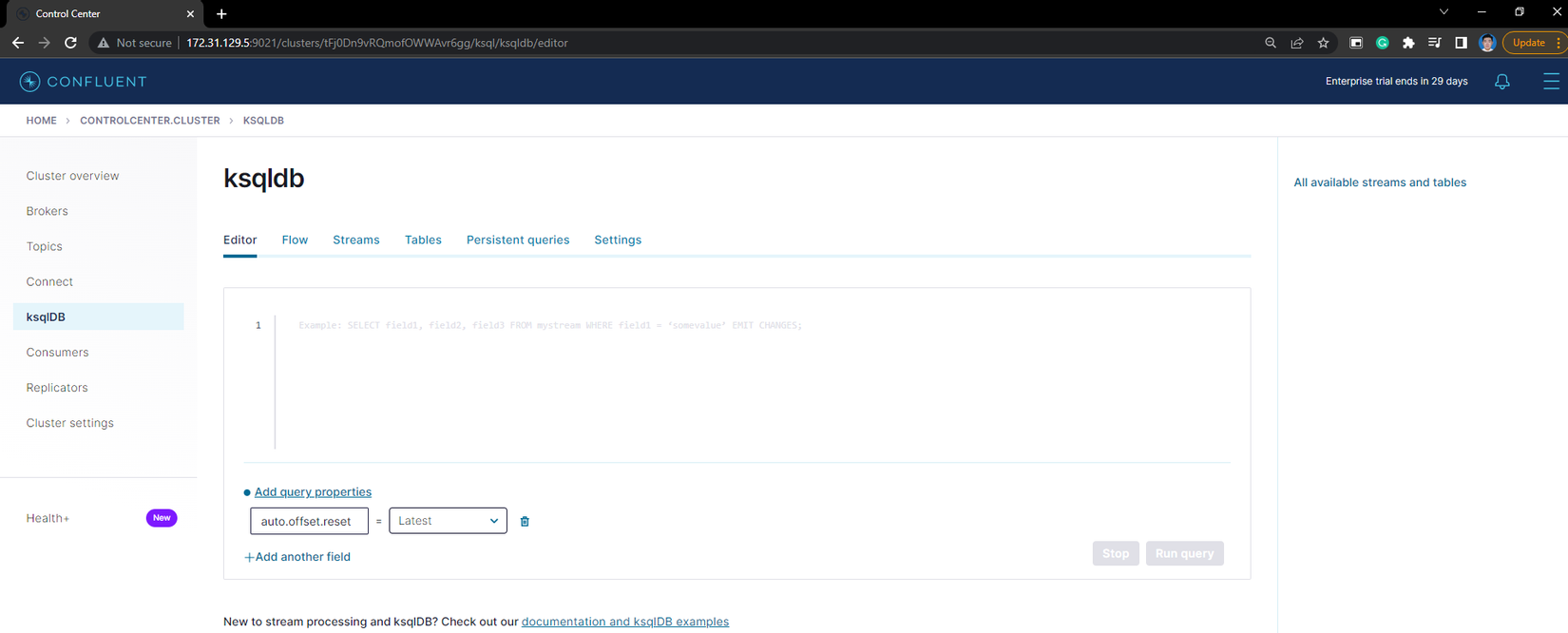Click the KSQLDB breadcrumb
The image size is (1568, 633).
tap(263, 121)
